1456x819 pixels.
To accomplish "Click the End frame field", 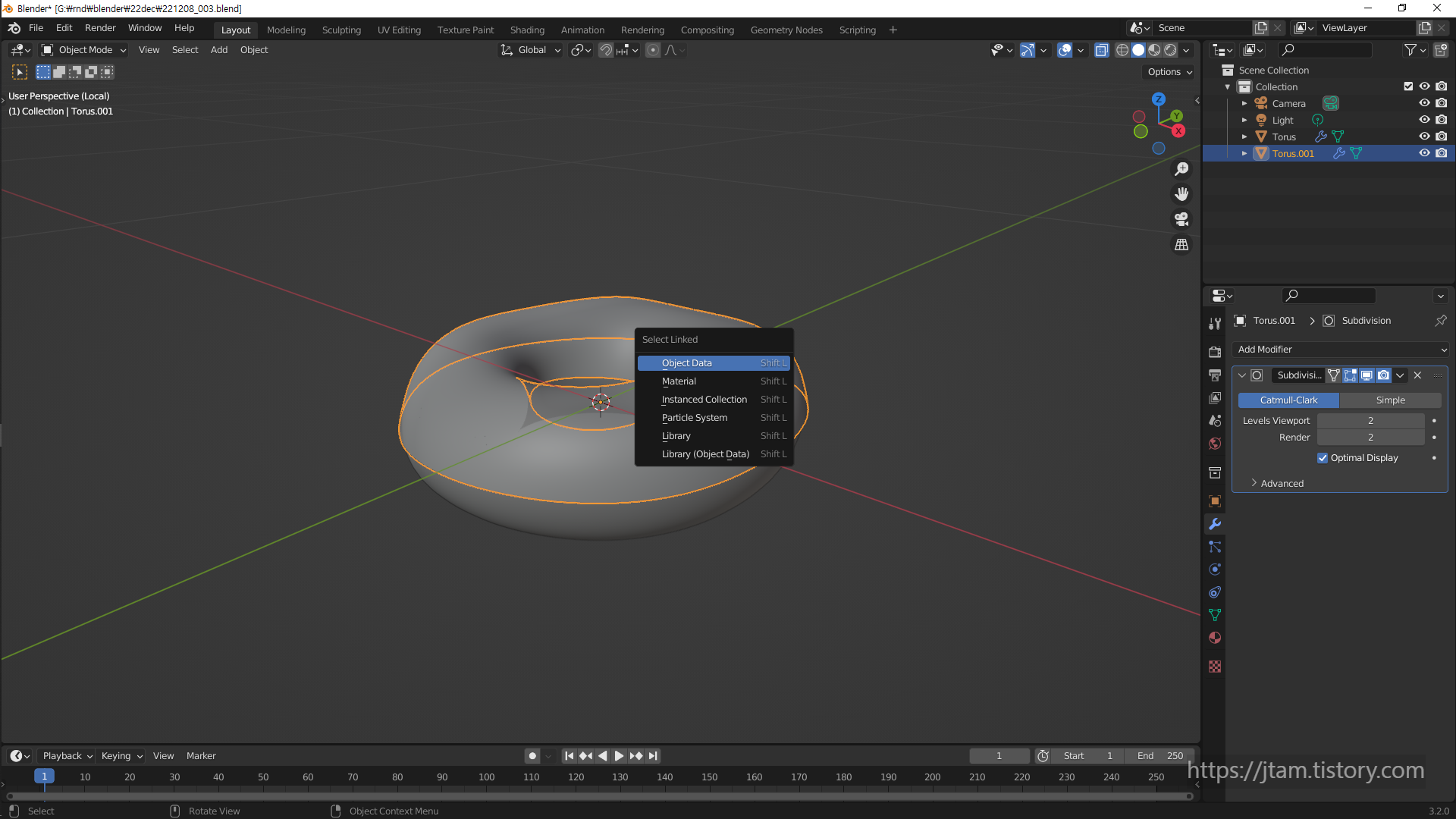I will (1160, 756).
